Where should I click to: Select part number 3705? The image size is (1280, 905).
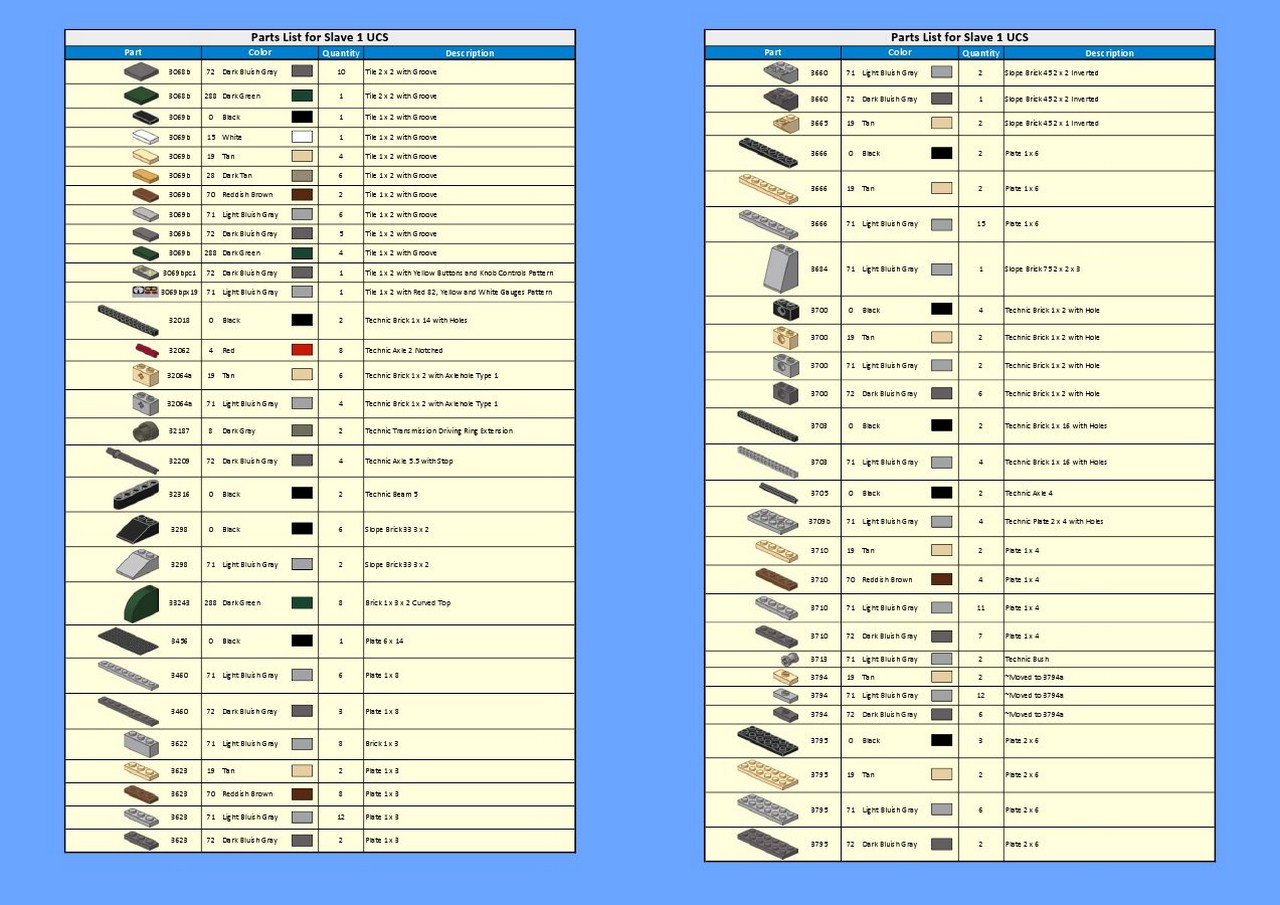819,493
